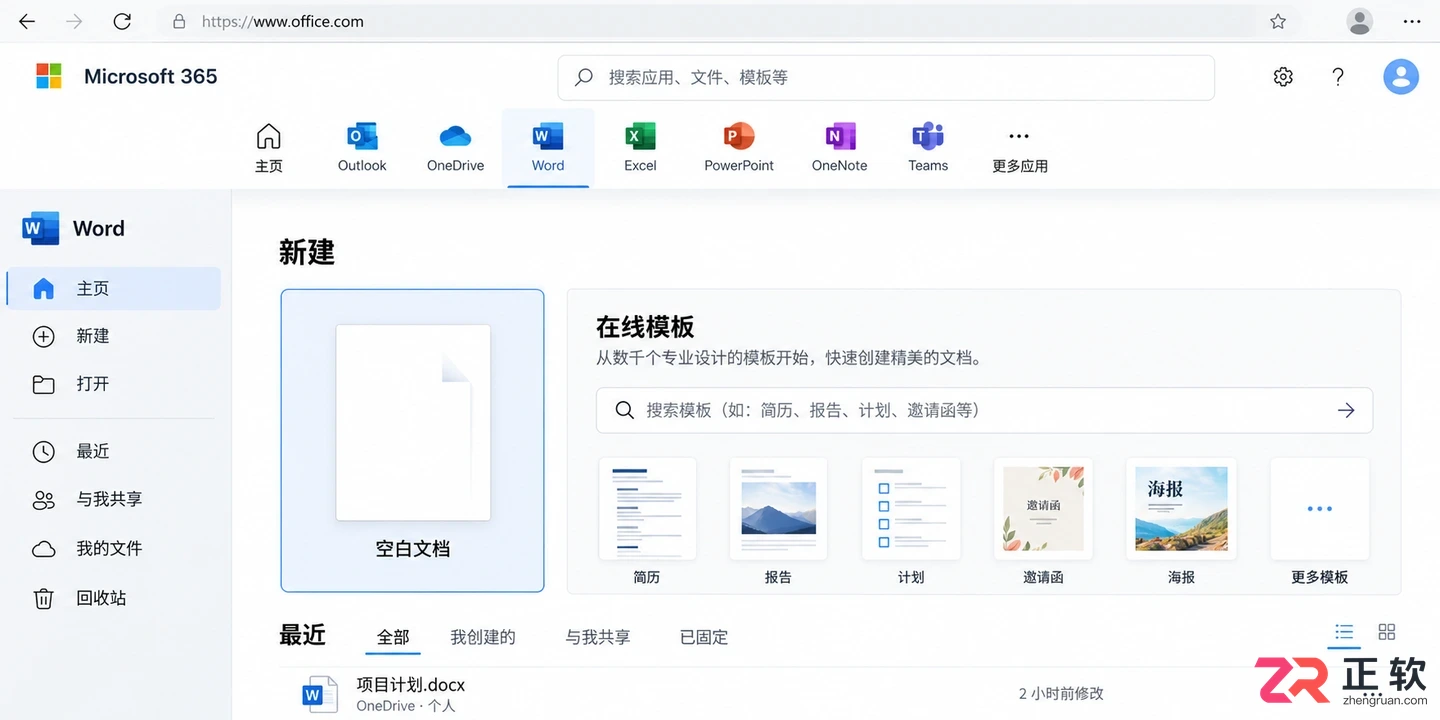Viewport: 1440px width, 720px height.
Task: Choose the 海报 template thumbnail
Action: click(x=1181, y=508)
